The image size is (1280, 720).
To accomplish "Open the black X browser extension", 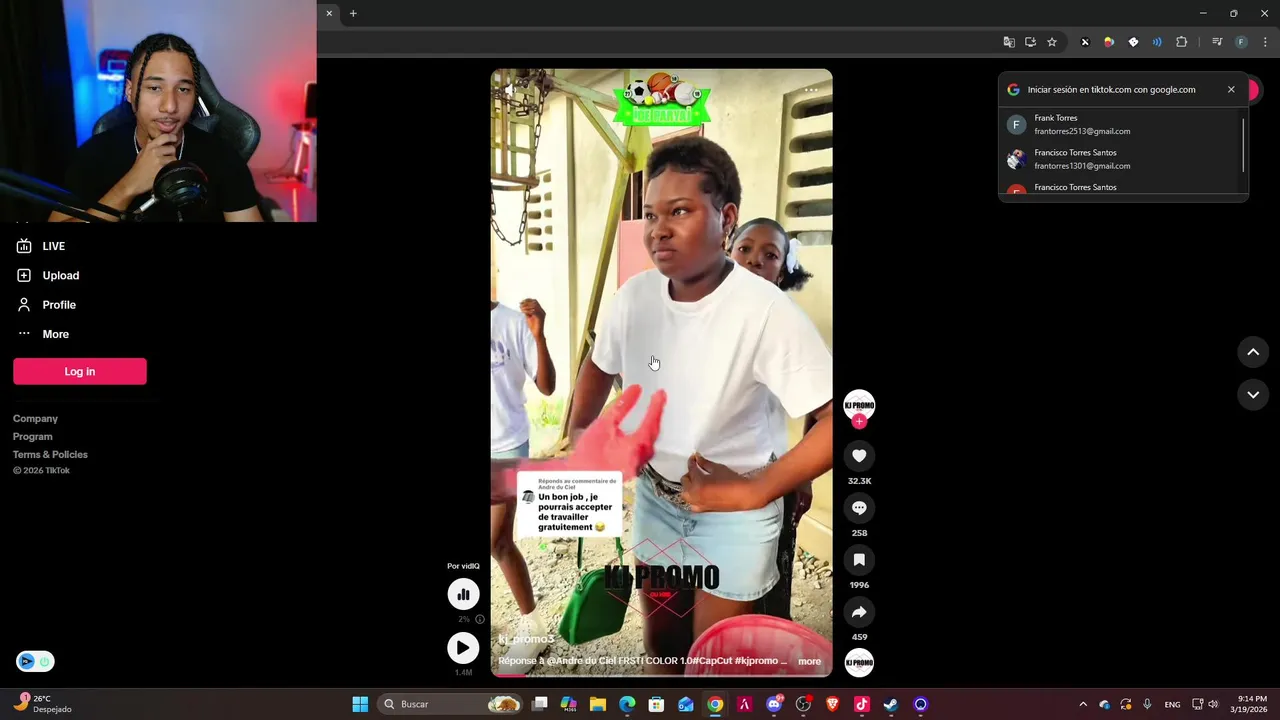I will 1085,42.
